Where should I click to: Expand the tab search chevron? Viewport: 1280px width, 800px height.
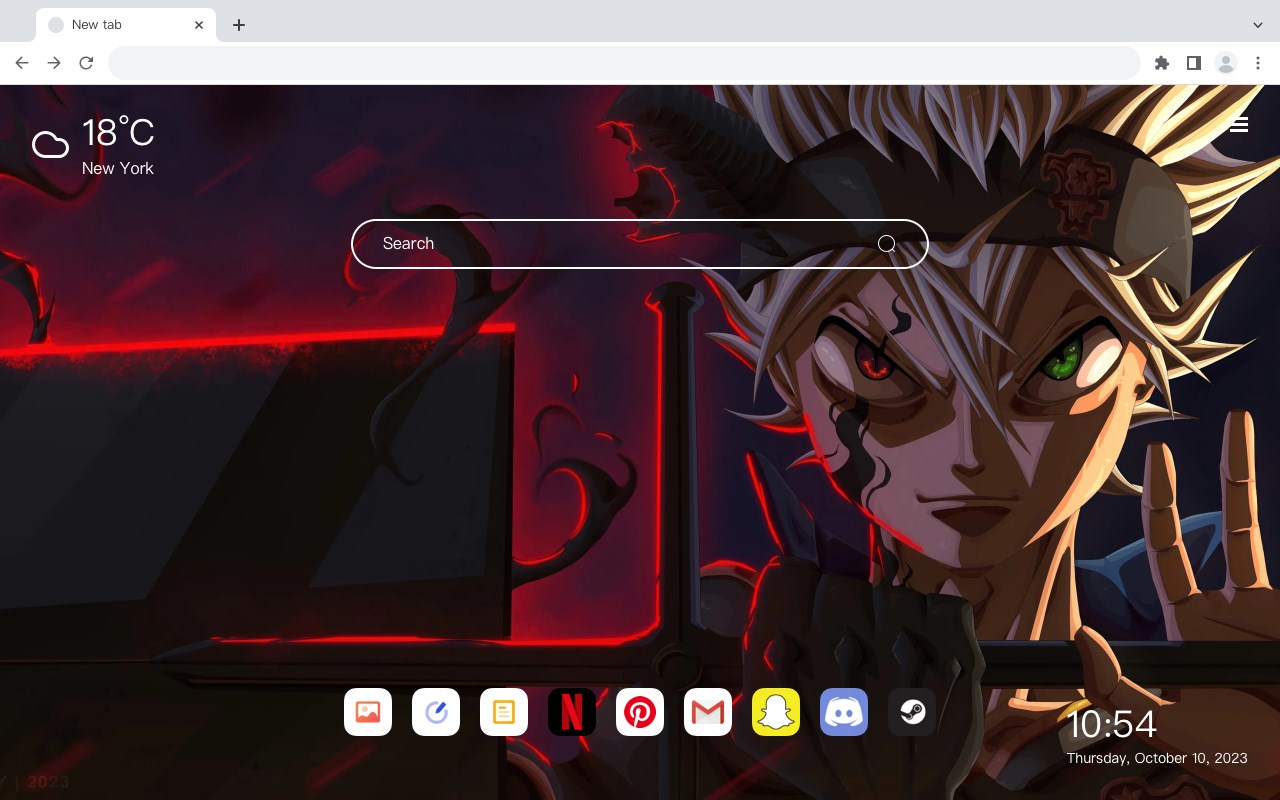(1258, 24)
